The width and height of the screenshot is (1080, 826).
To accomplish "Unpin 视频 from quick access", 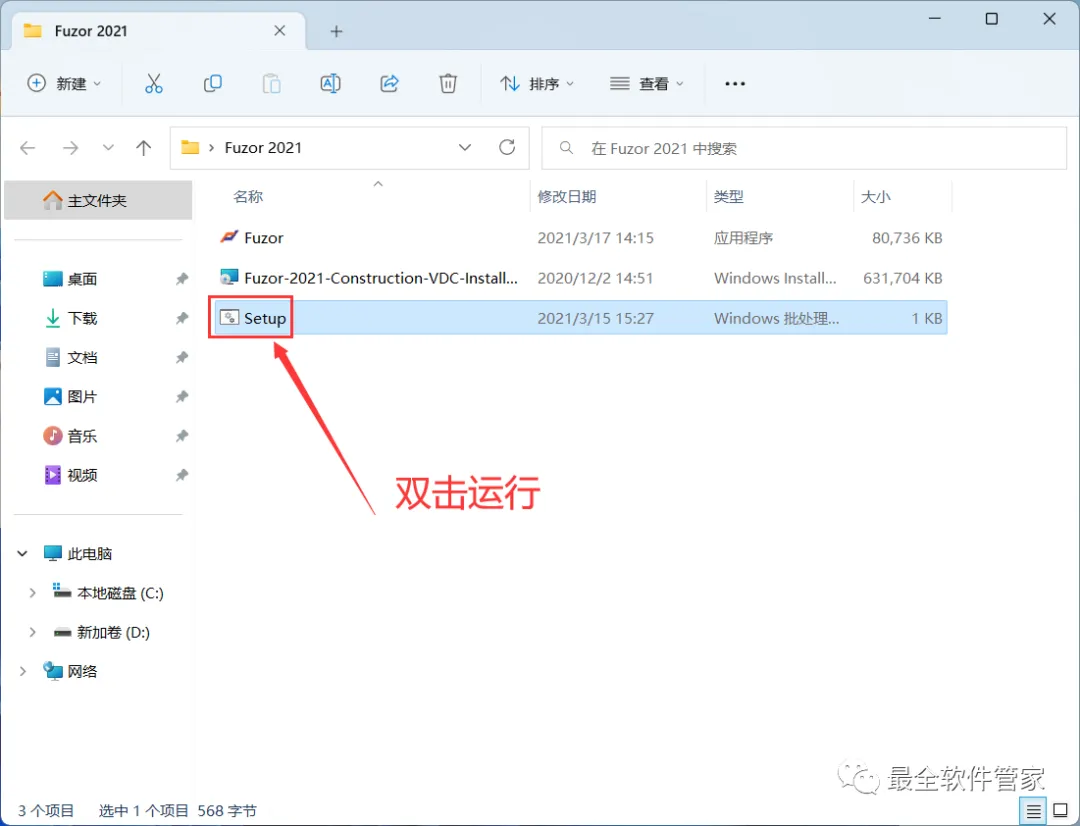I will tap(182, 475).
